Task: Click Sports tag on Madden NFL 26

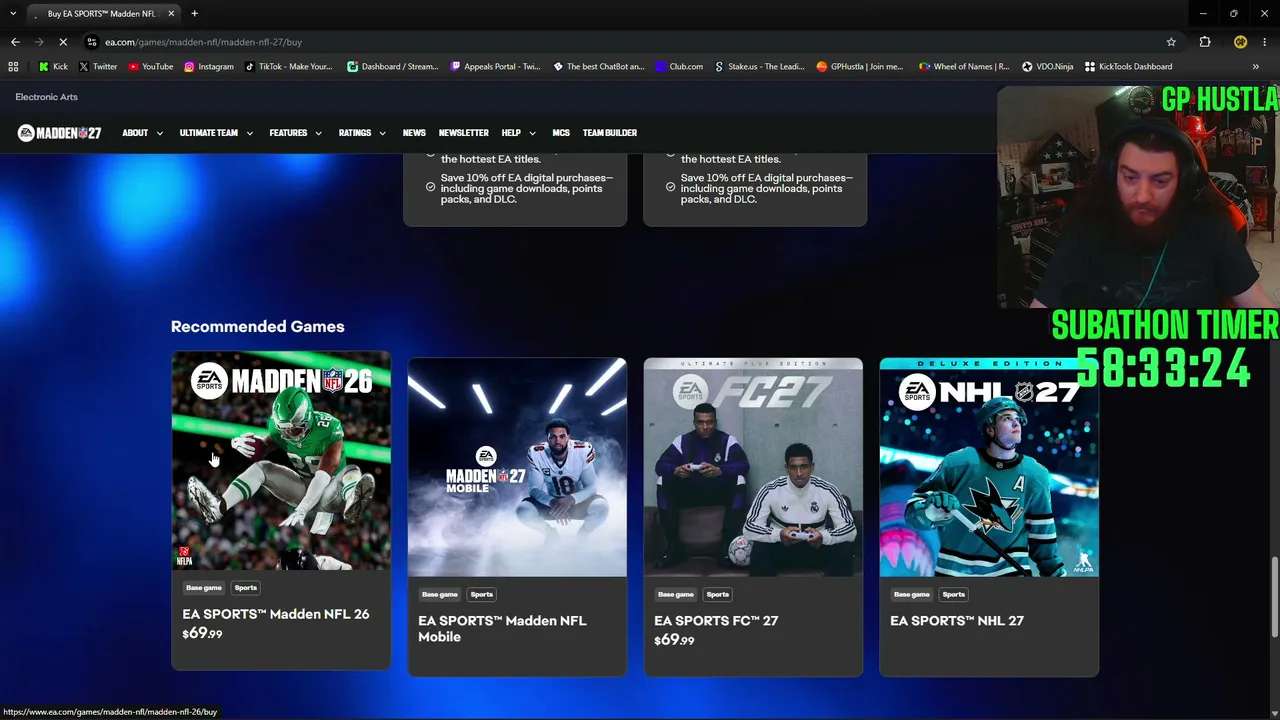Action: point(246,588)
